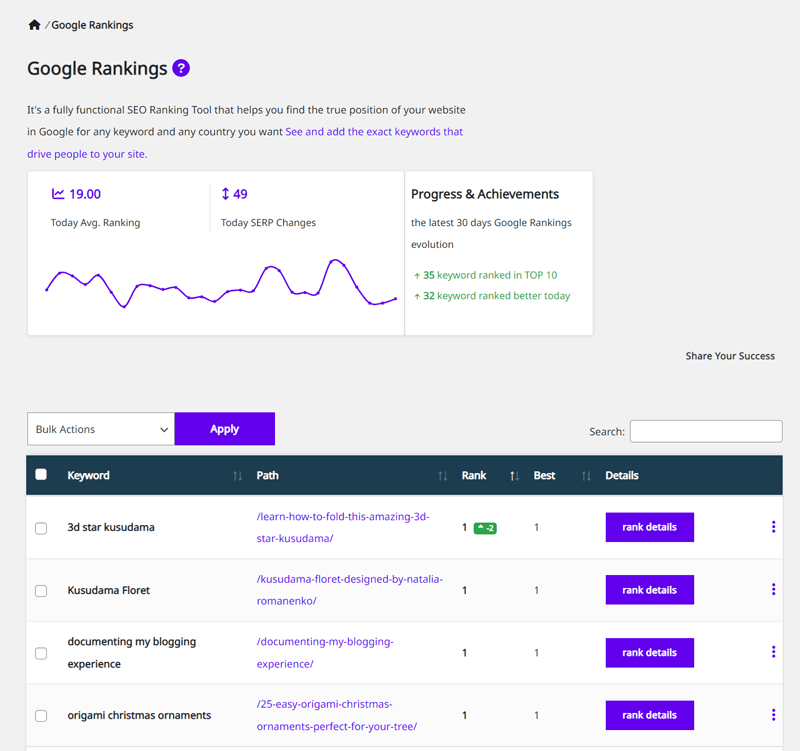Viewport: 800px width, 751px height.
Task: Click the 'Today SERP Changes' label
Action: (268, 222)
